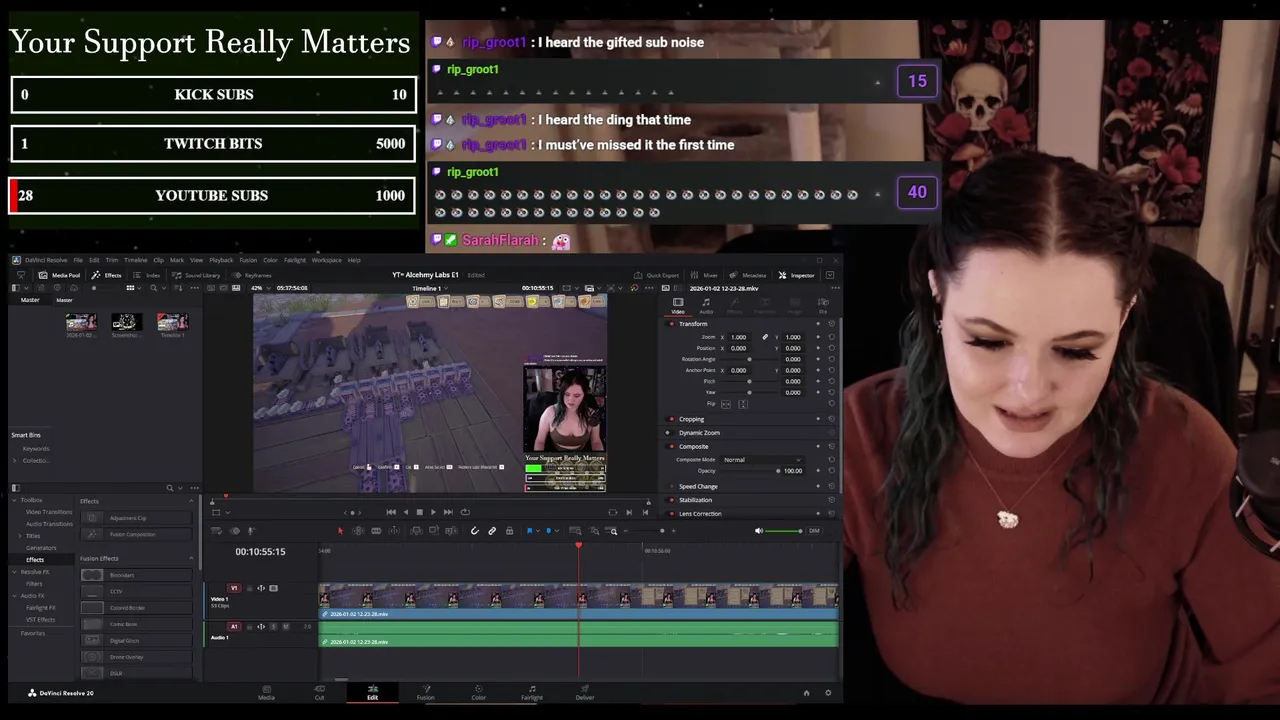Viewport: 1280px width, 720px height.
Task: Open the Playback menu
Action: pyautogui.click(x=221, y=260)
